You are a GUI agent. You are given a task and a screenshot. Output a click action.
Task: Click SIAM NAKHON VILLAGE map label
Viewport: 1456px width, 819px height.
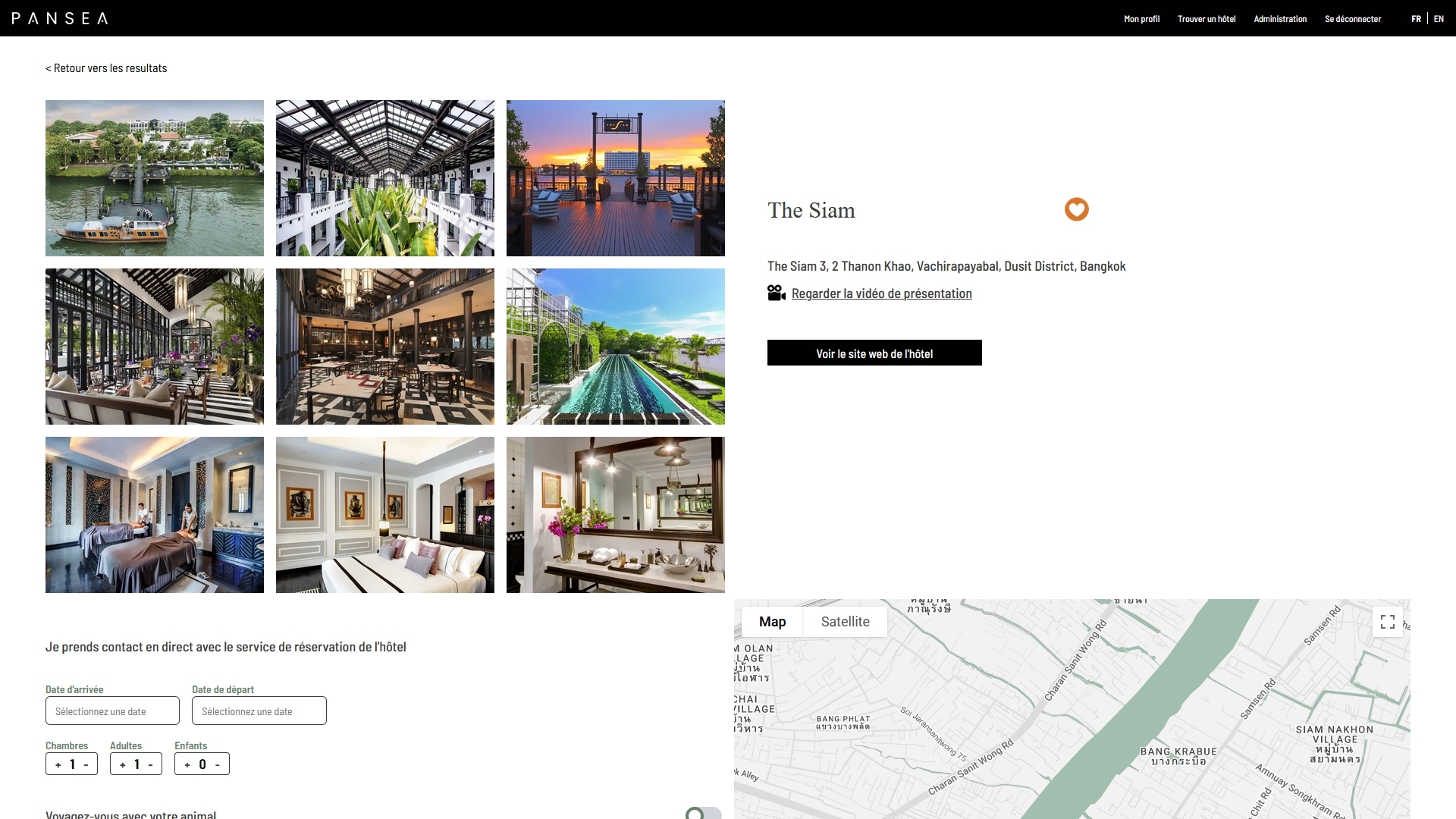click(x=1335, y=744)
